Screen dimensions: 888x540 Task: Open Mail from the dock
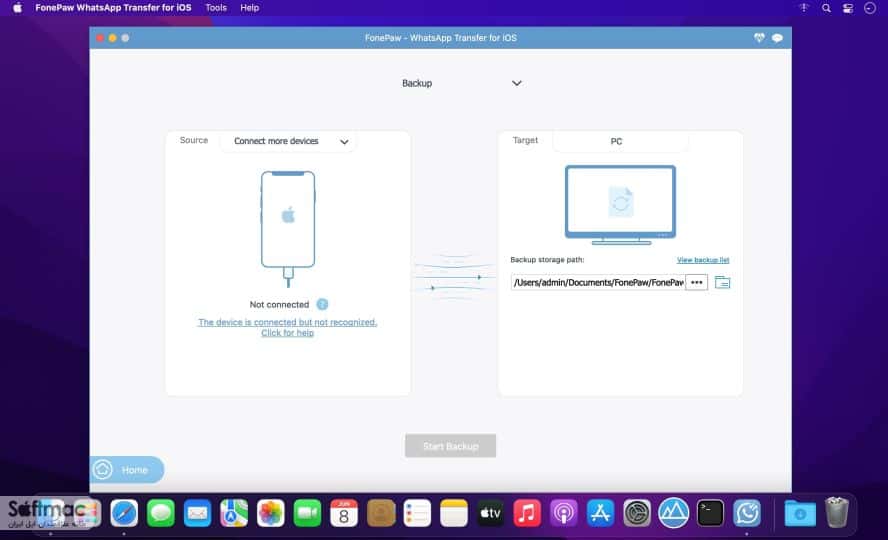pos(197,513)
